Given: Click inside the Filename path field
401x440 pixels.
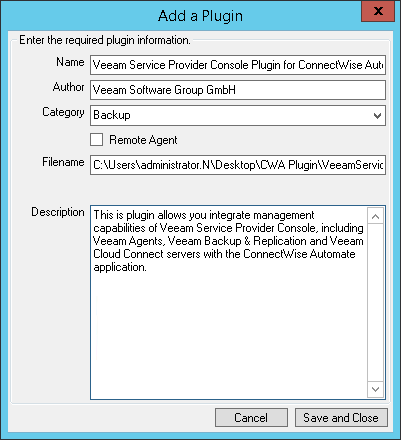Looking at the screenshot, I should [x=238, y=165].
